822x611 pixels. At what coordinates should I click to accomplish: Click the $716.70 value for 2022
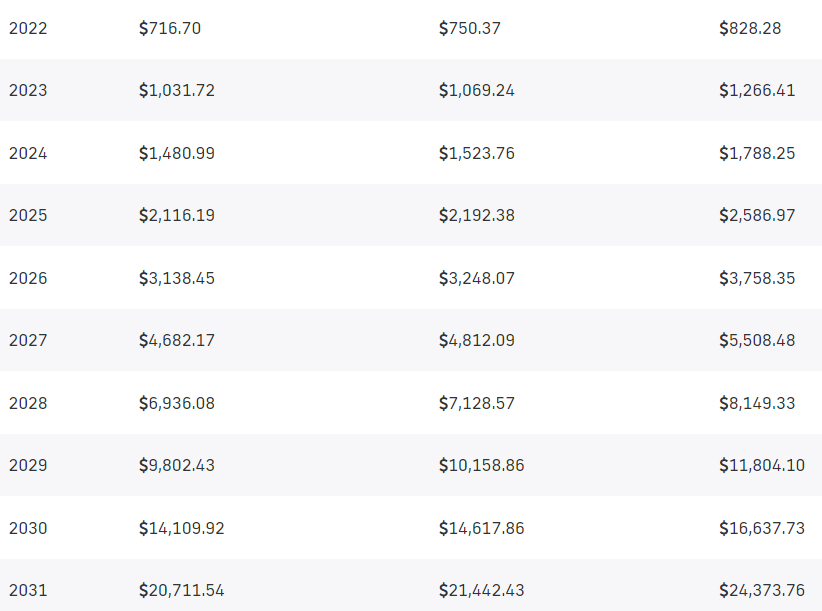[x=170, y=28]
